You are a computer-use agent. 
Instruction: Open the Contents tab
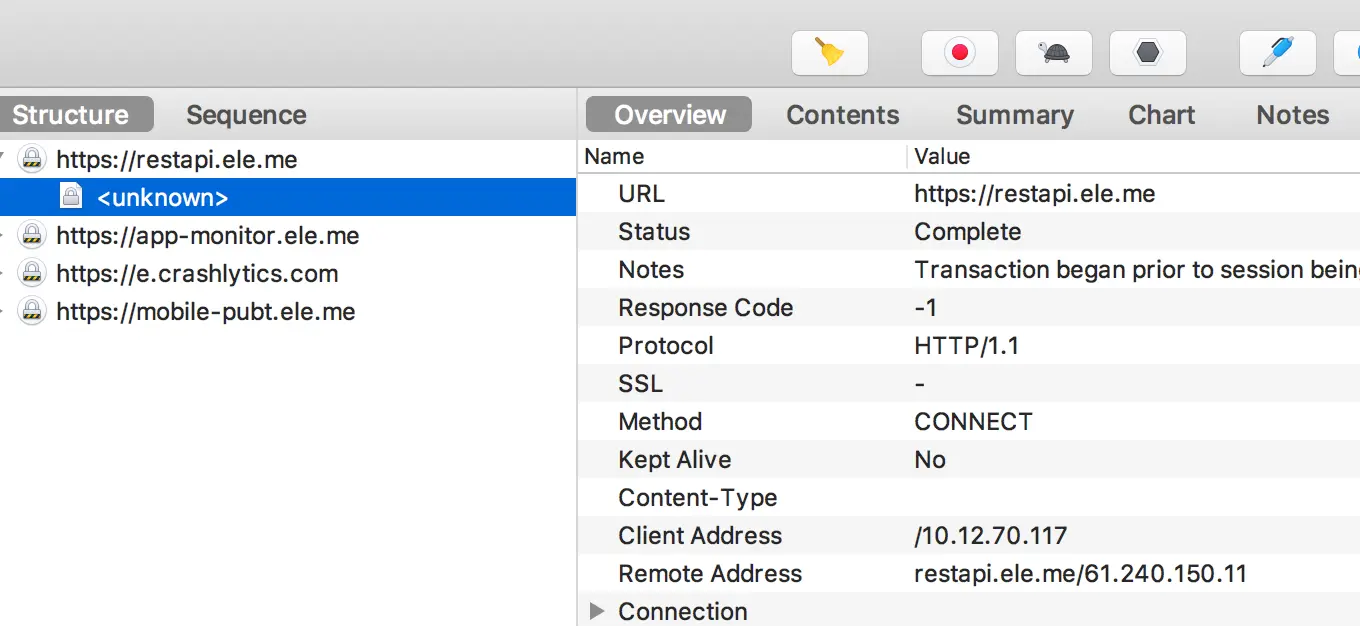click(842, 115)
